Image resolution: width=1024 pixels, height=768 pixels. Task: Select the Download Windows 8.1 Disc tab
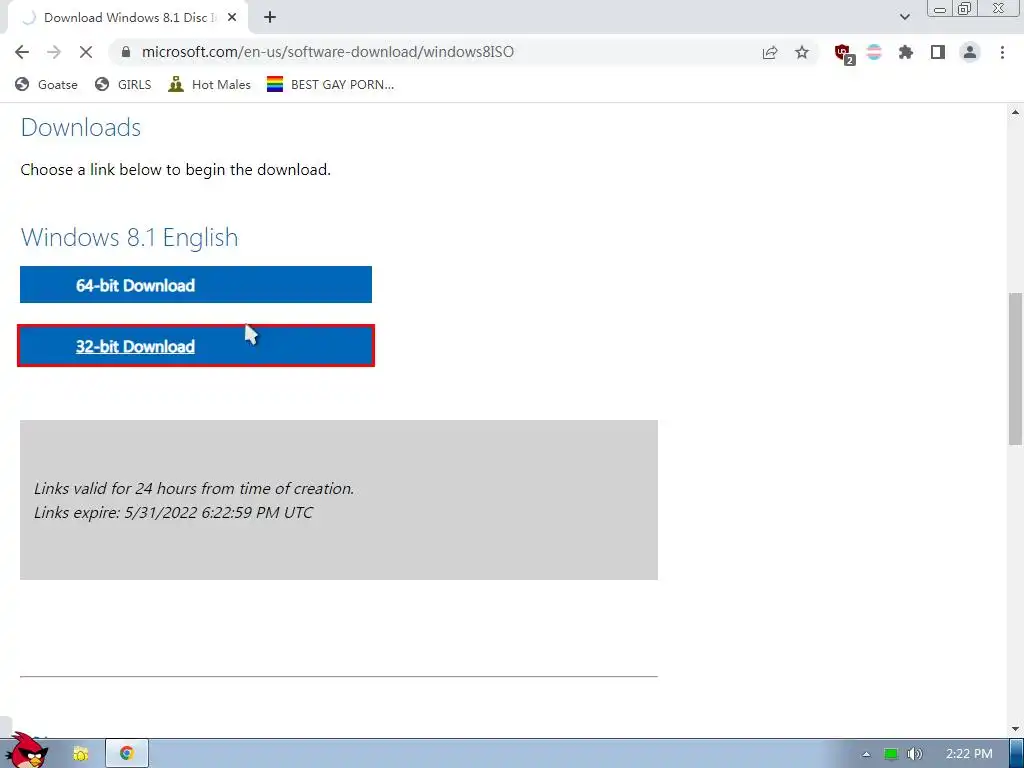point(127,18)
